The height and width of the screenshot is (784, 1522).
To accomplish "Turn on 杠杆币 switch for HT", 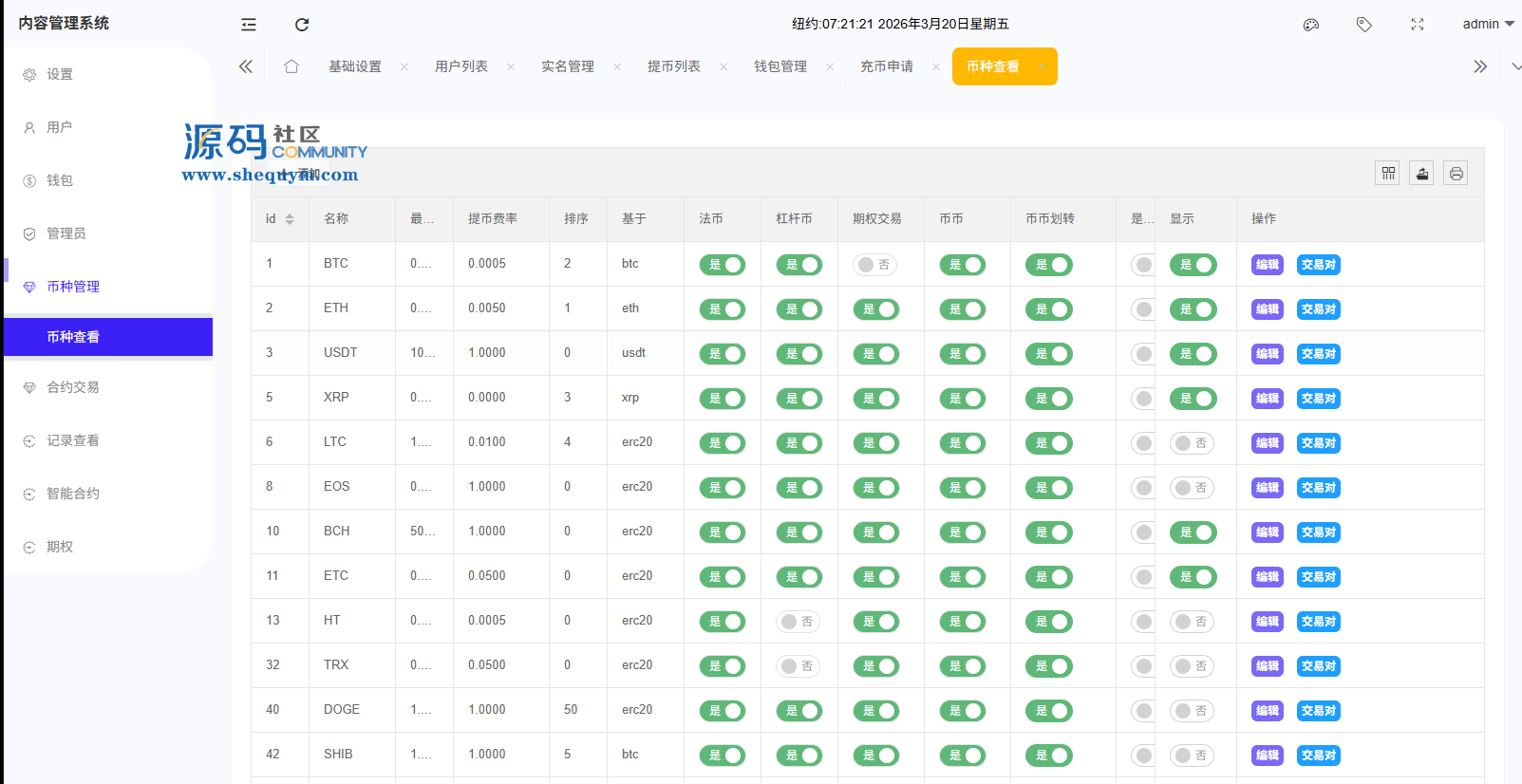I will coord(798,622).
